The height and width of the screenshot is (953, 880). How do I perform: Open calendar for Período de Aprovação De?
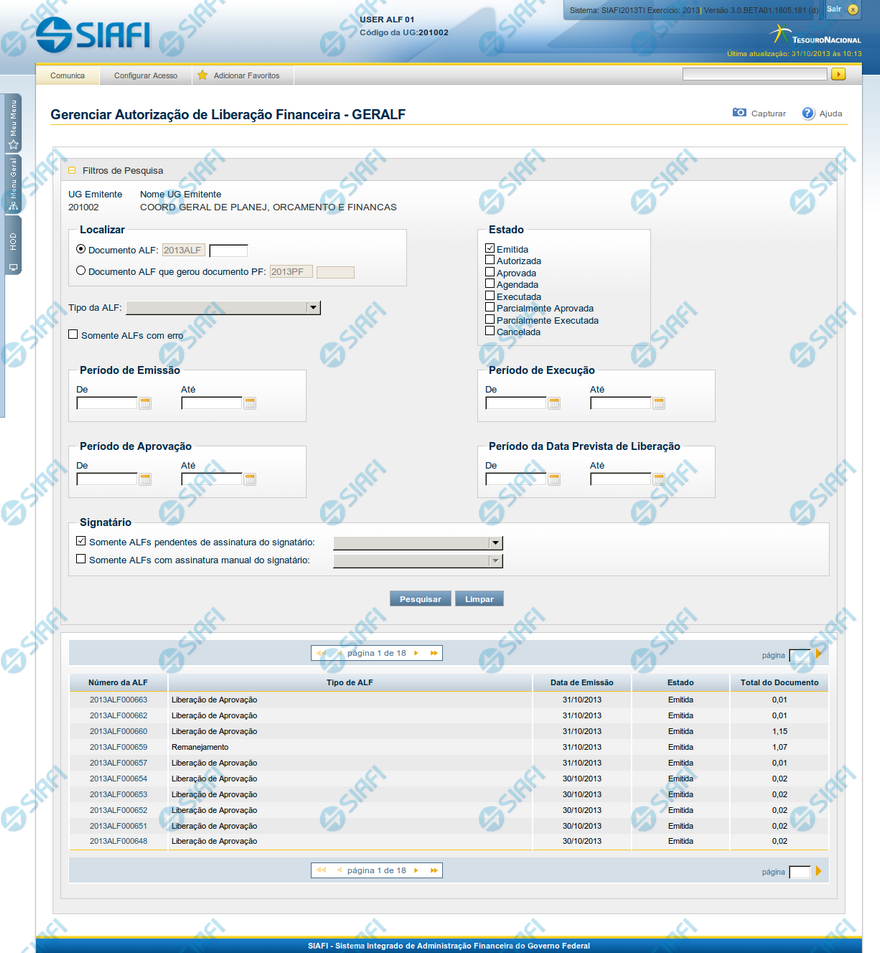[146, 479]
